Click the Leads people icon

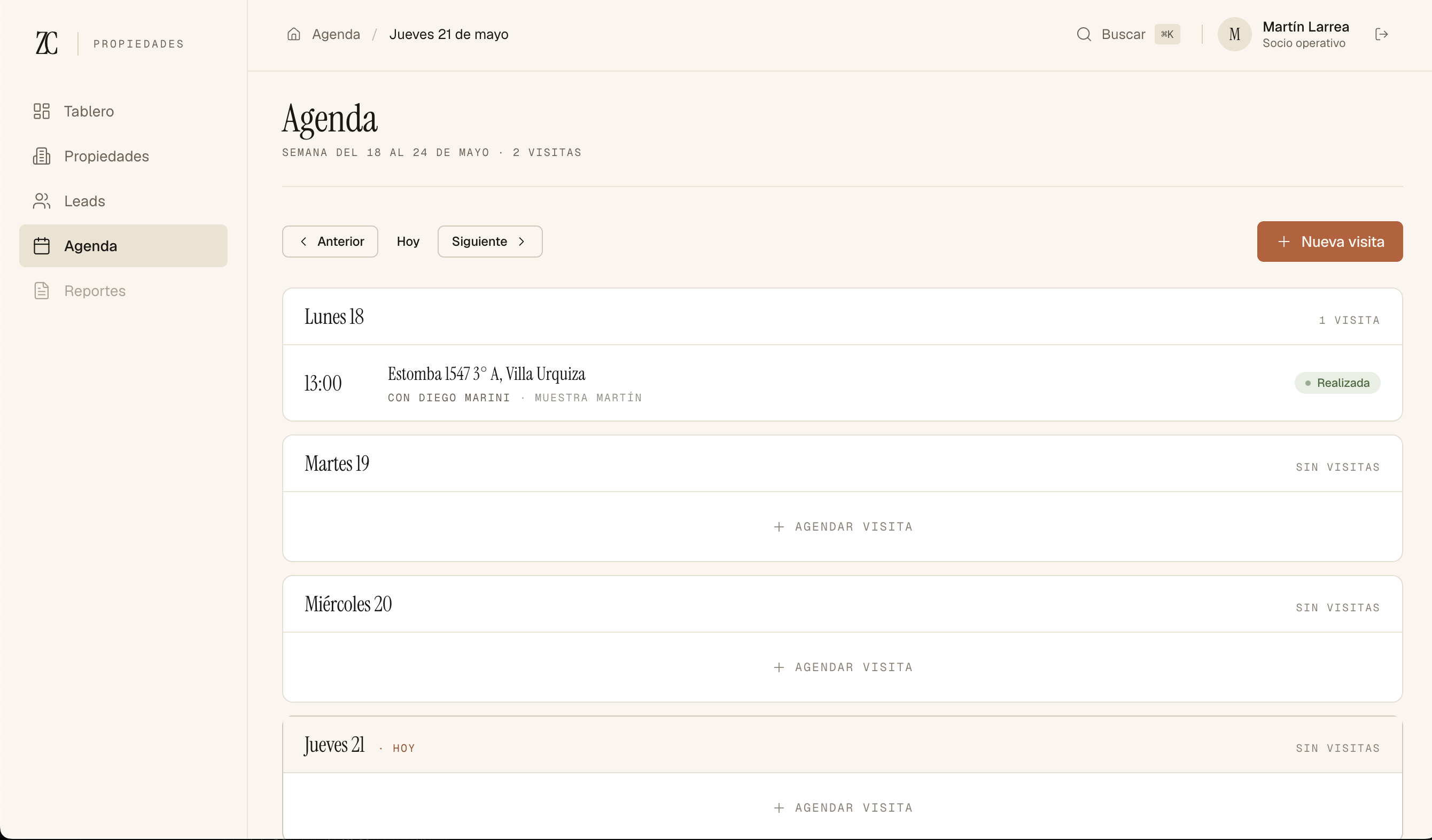coord(42,200)
